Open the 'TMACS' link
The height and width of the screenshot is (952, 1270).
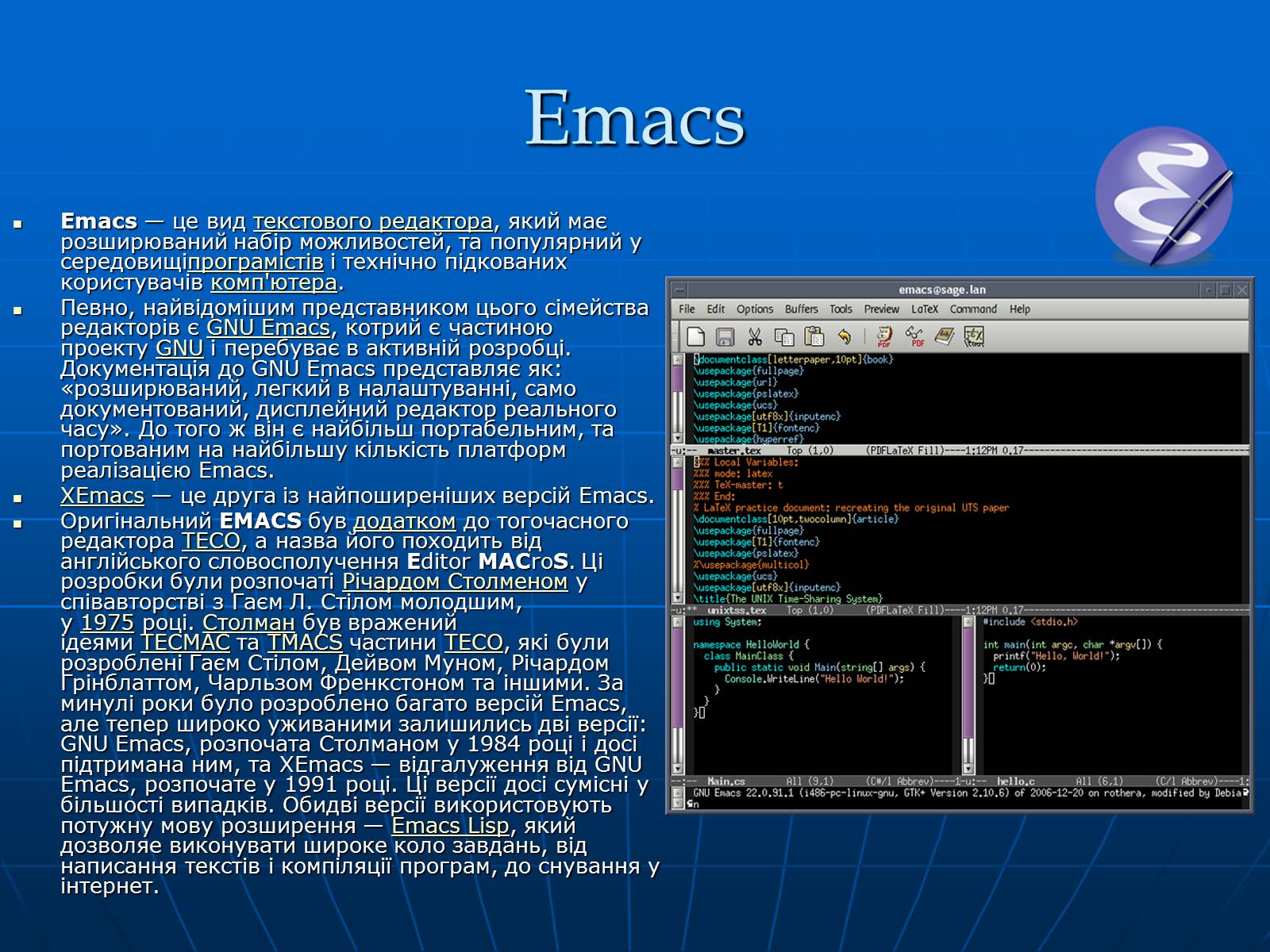click(305, 643)
